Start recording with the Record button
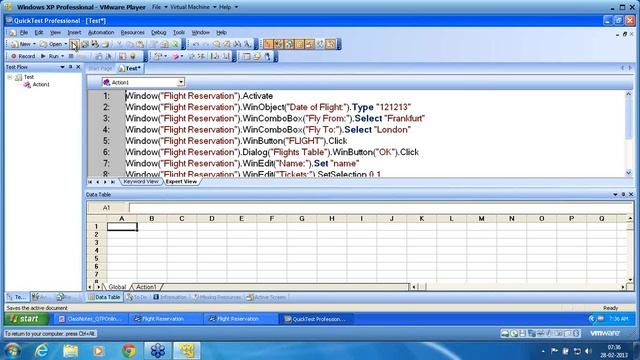 (23, 56)
